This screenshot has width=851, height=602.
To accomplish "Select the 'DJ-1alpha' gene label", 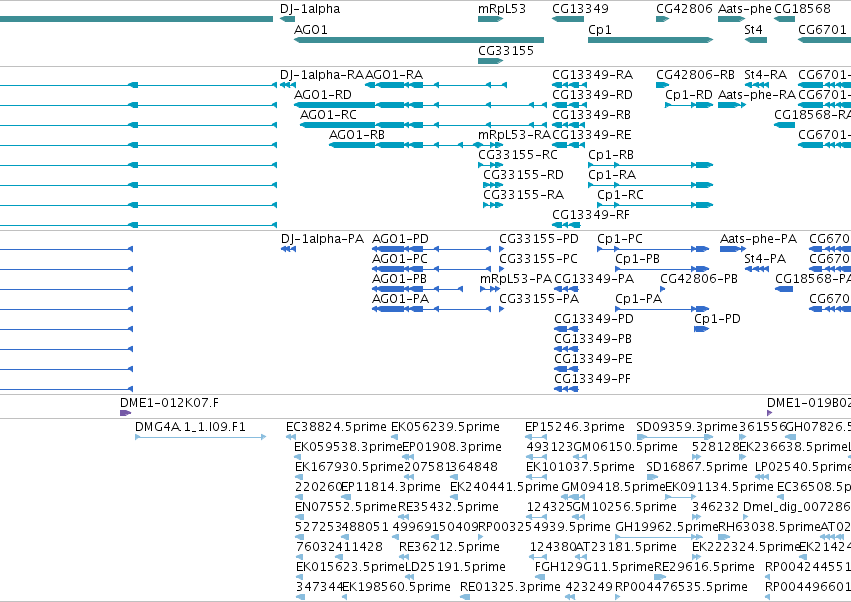I will (x=310, y=9).
